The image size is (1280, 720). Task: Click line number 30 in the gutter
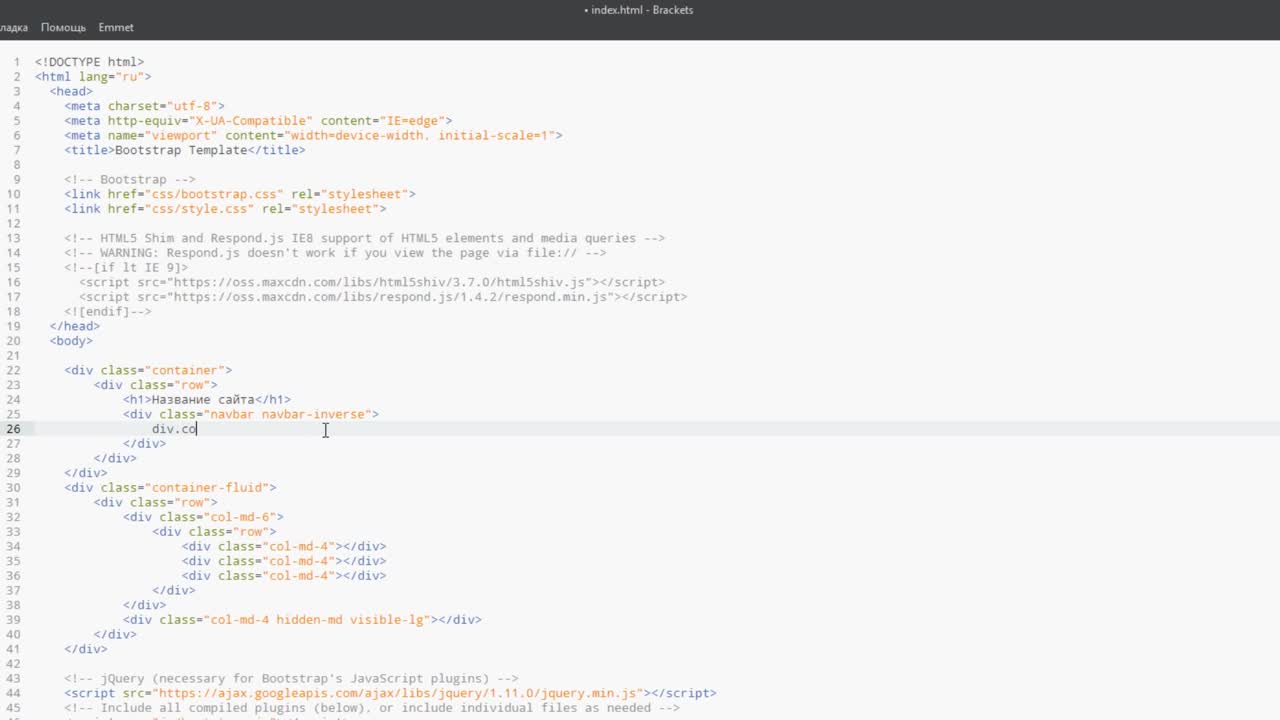pyautogui.click(x=13, y=488)
